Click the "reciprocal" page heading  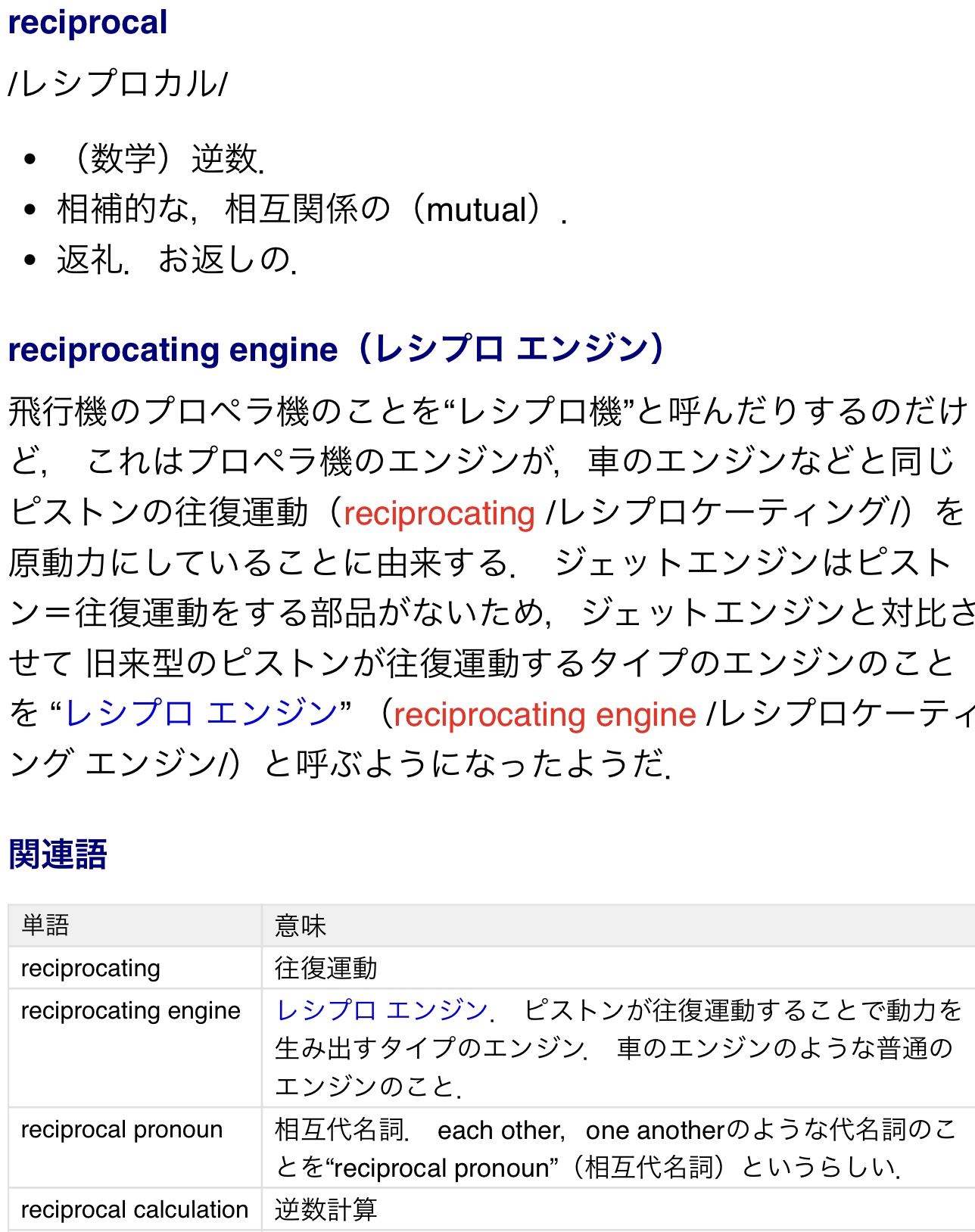[x=88, y=23]
